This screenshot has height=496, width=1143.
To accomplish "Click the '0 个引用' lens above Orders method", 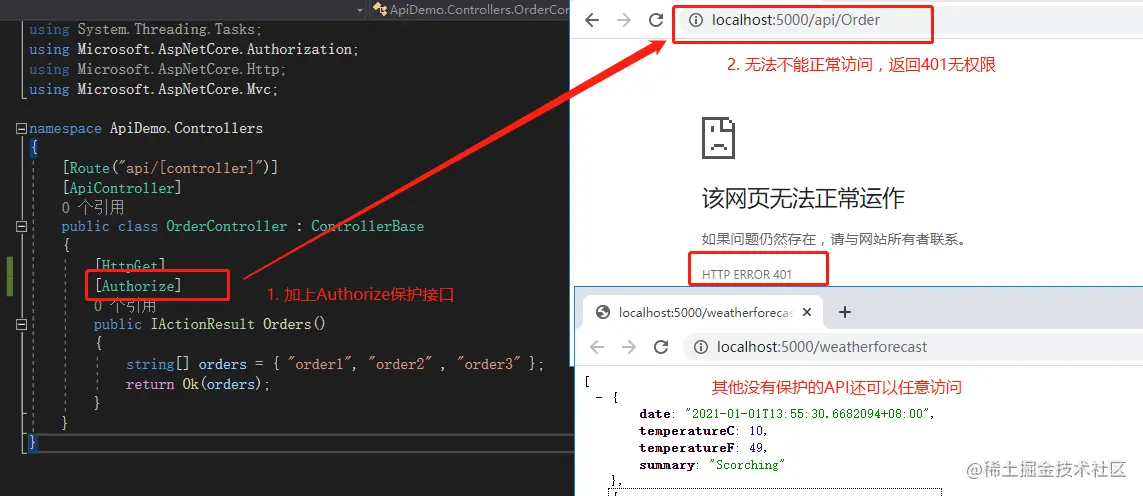I will 125,306.
